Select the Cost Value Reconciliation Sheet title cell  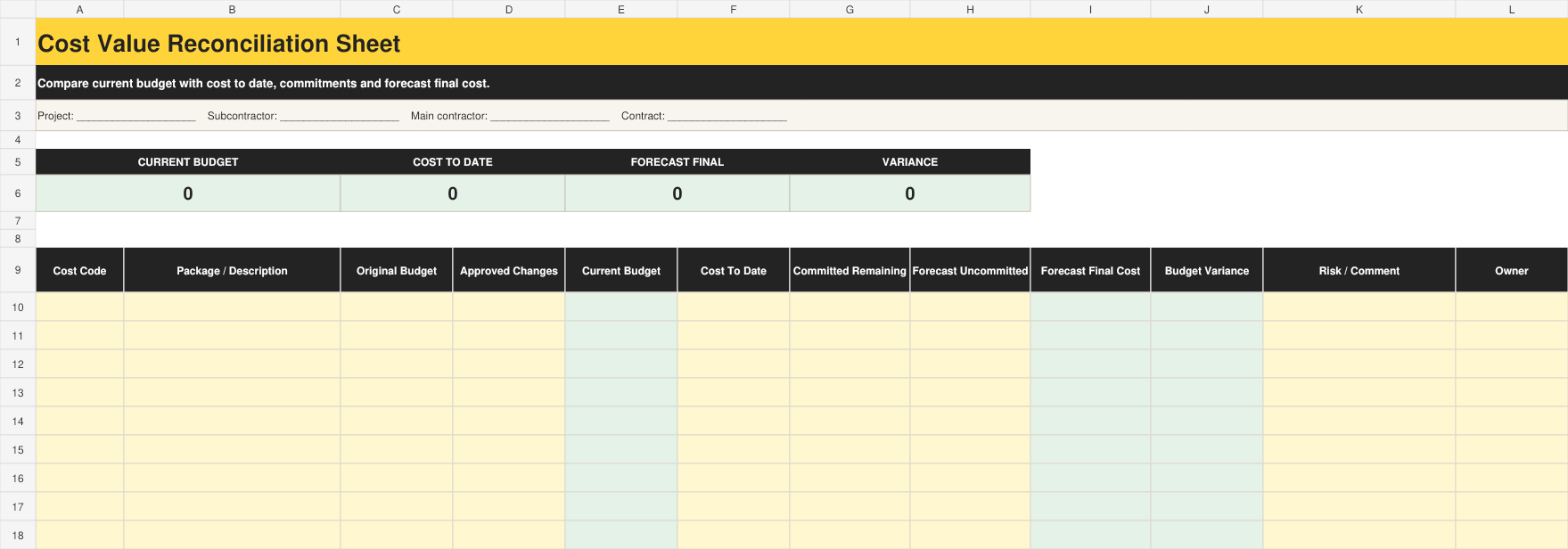801,42
